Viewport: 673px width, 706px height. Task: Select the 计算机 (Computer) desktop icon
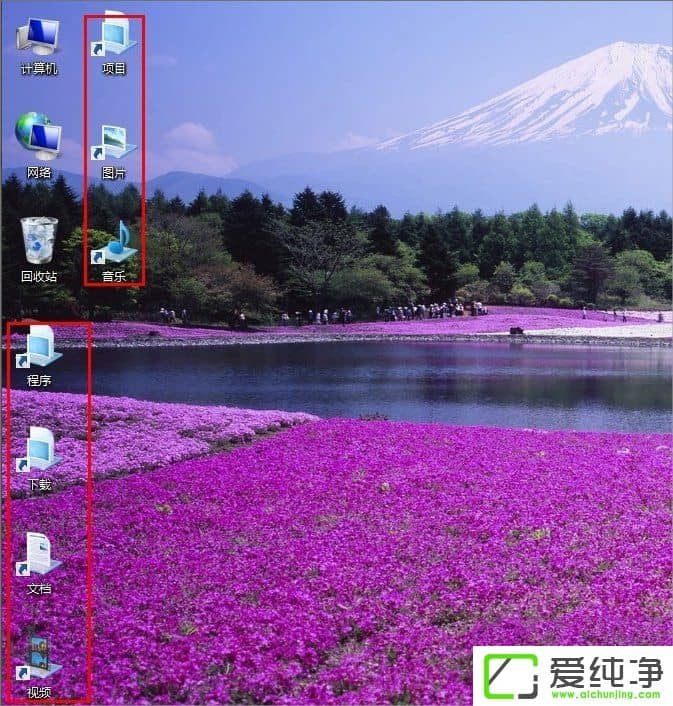[39, 37]
